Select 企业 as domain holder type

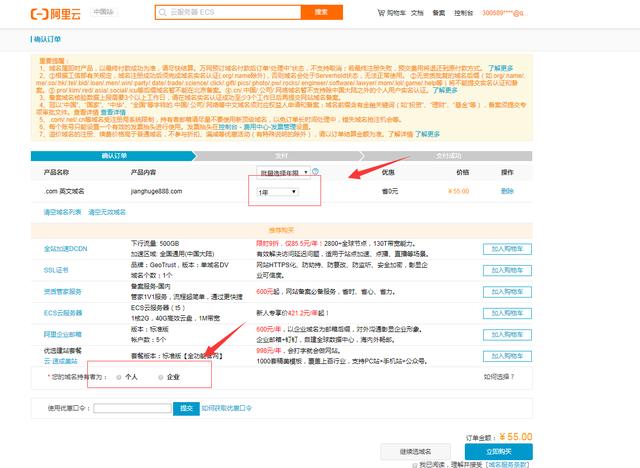click(x=161, y=377)
